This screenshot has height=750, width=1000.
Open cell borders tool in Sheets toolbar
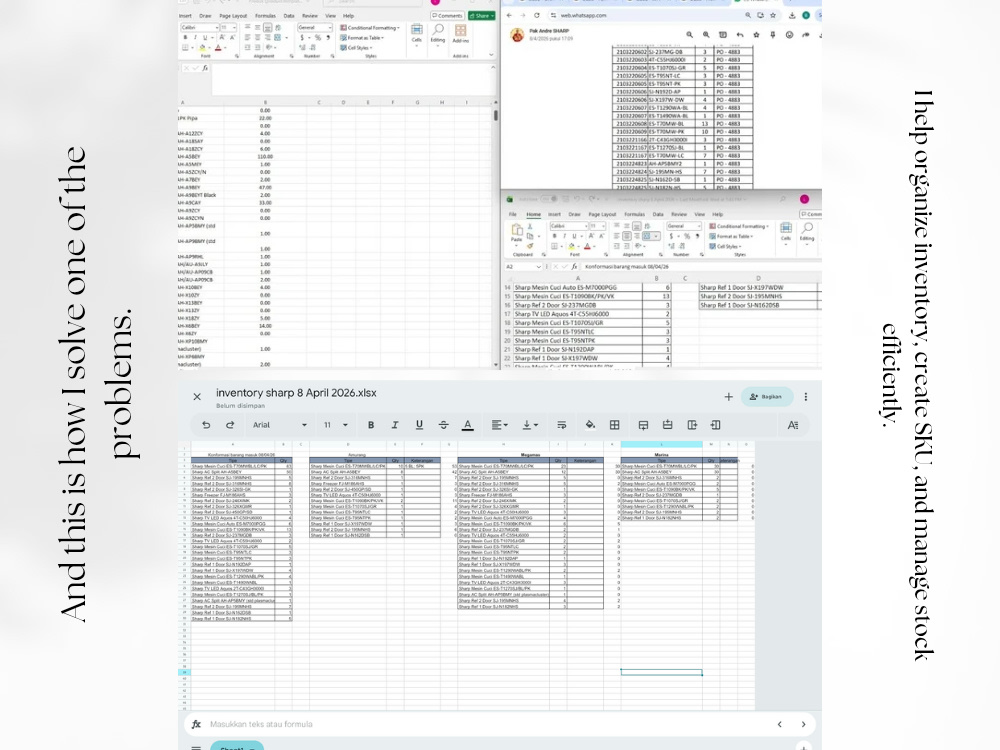(615, 425)
